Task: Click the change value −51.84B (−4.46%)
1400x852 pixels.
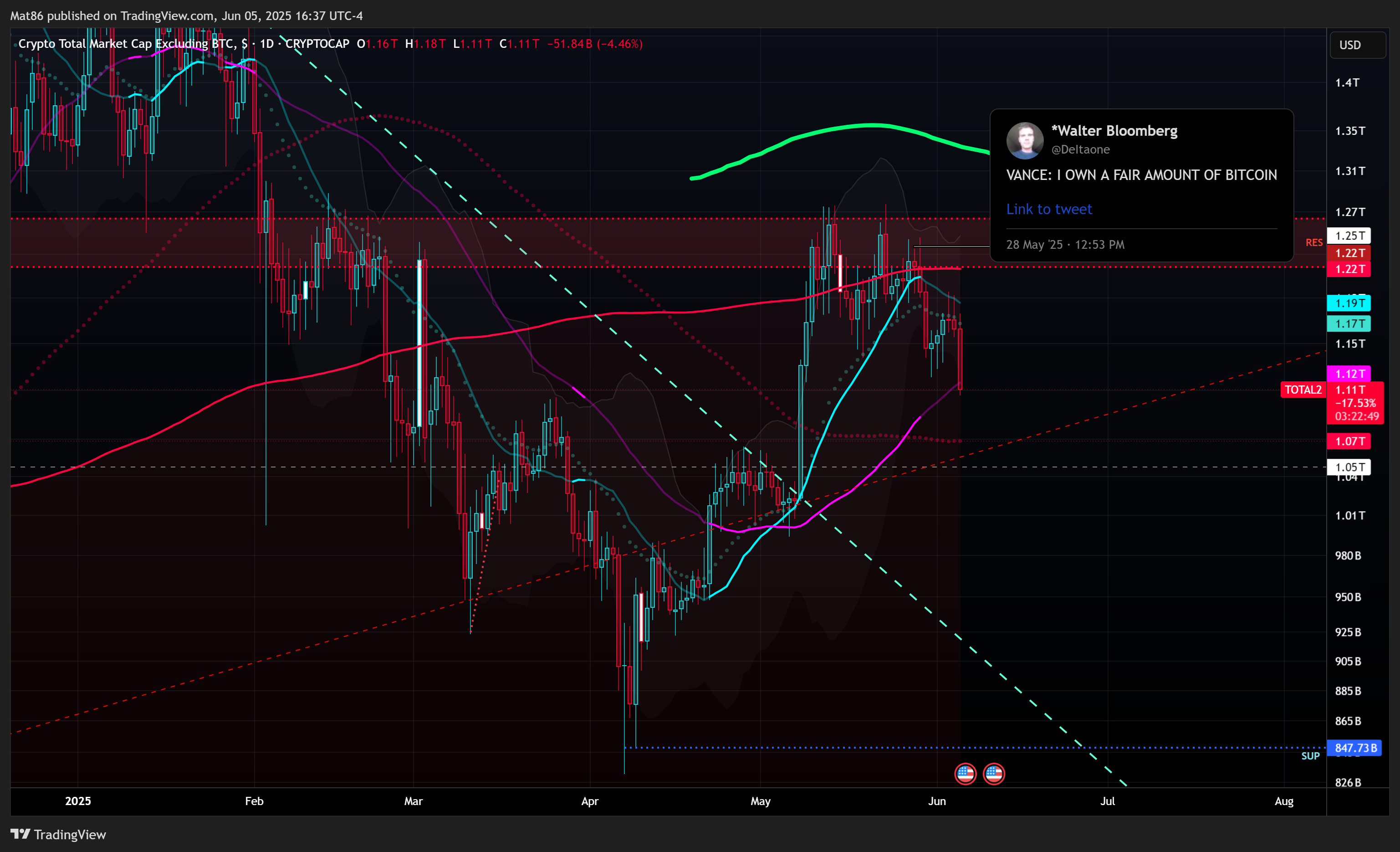Action: tap(594, 44)
